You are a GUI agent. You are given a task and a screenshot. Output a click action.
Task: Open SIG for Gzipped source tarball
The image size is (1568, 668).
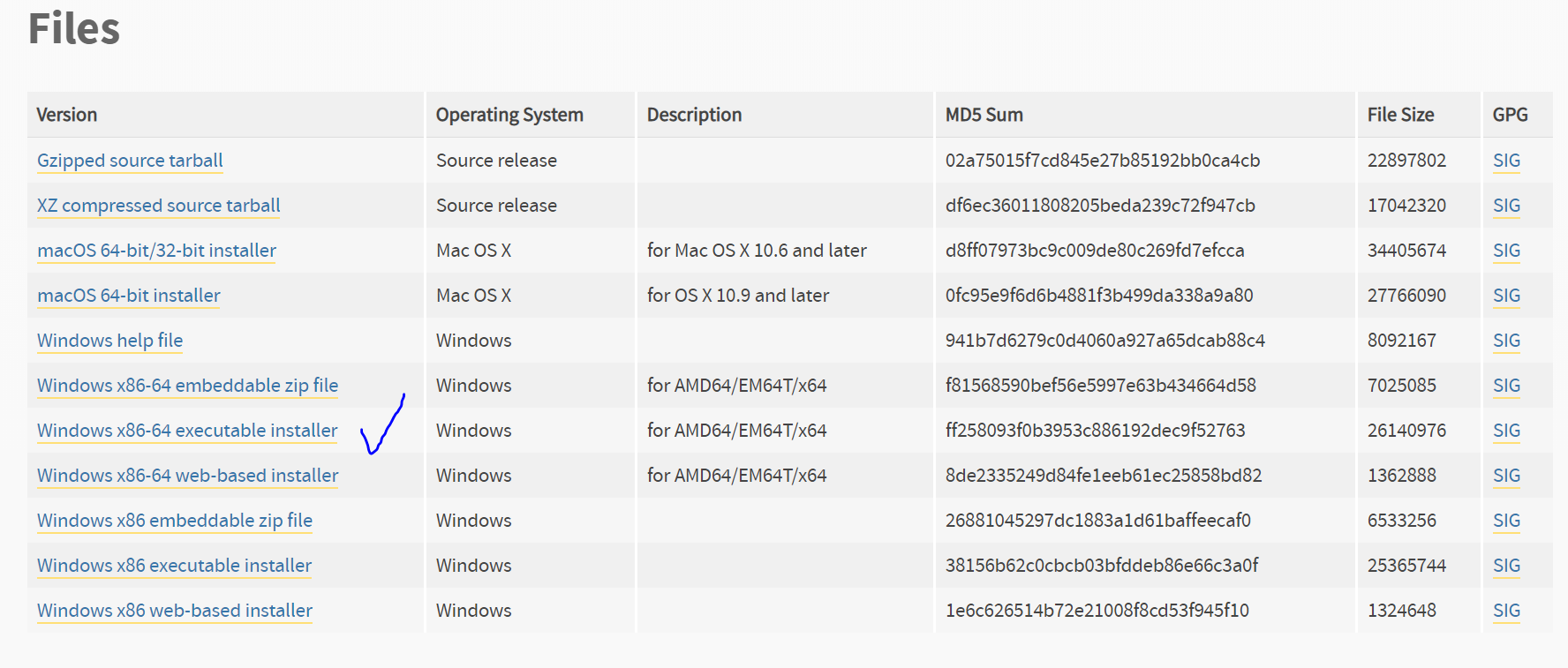pyautogui.click(x=1506, y=161)
